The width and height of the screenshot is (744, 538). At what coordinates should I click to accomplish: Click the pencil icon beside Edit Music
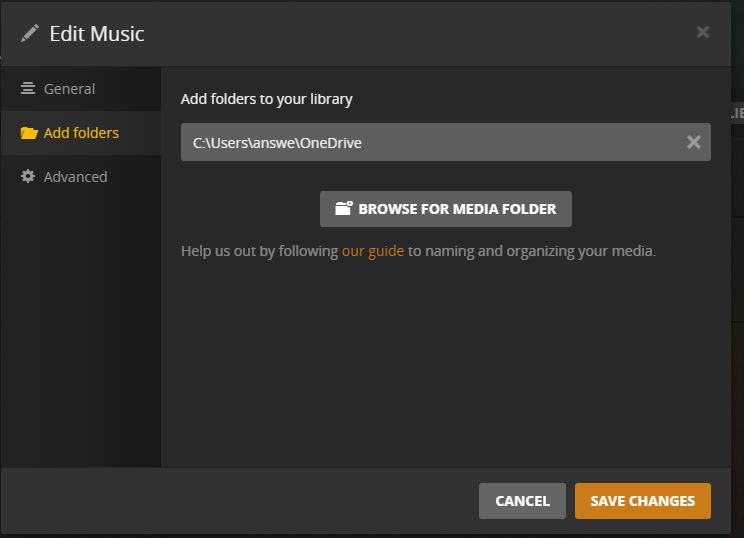(x=29, y=33)
